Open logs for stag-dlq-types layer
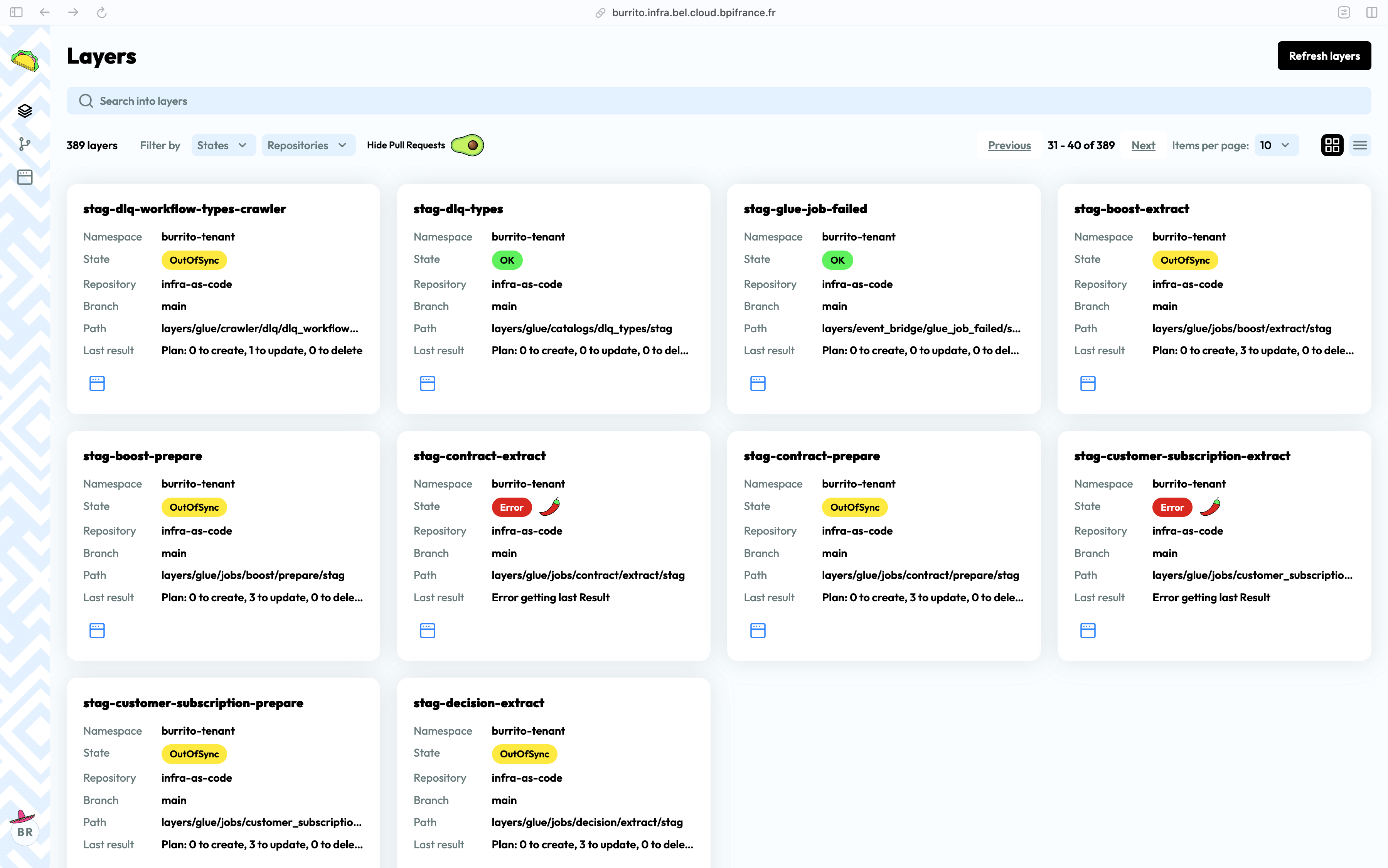 (x=427, y=384)
